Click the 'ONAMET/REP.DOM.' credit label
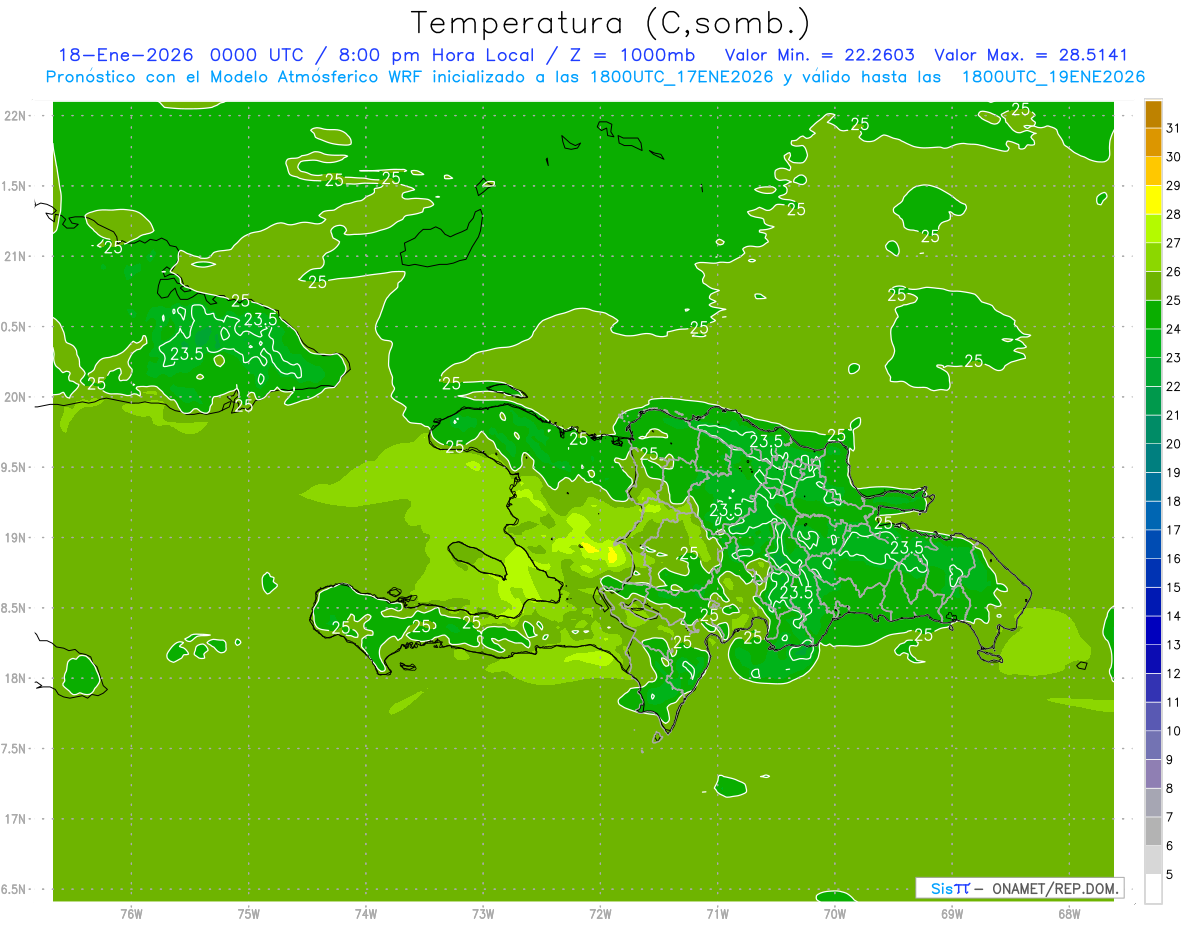The image size is (1200, 927). tap(1054, 888)
